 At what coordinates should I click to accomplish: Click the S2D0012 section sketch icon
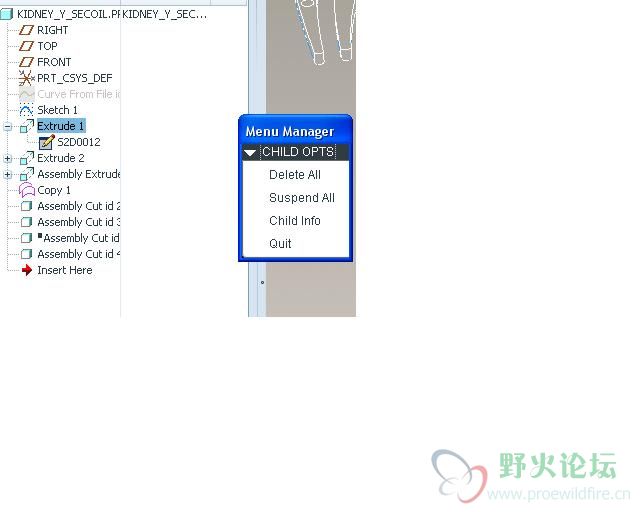47,142
